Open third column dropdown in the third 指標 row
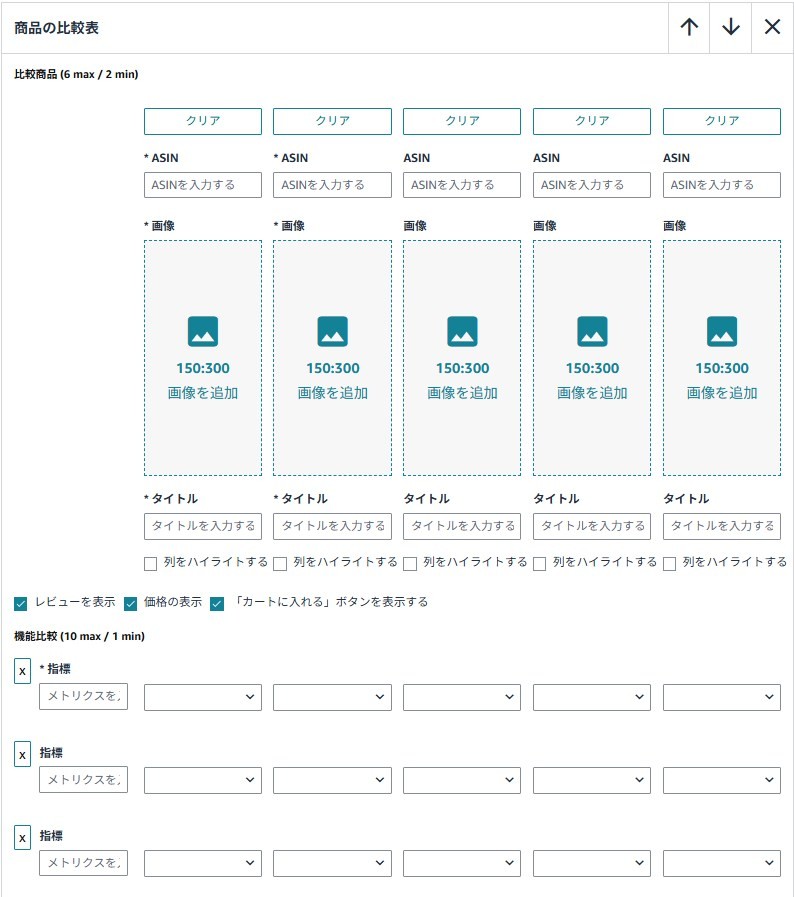Screen dimensions: 794x897 [462, 863]
